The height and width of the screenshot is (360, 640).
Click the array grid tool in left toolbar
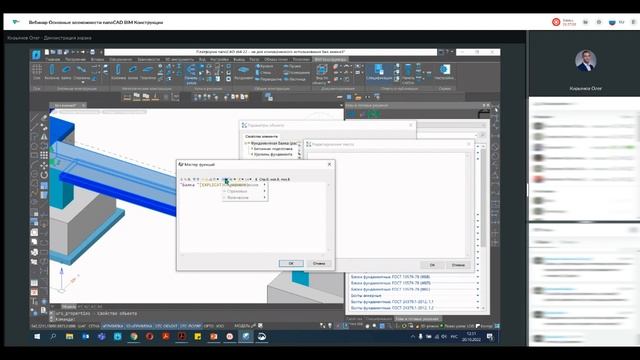tap(44, 155)
